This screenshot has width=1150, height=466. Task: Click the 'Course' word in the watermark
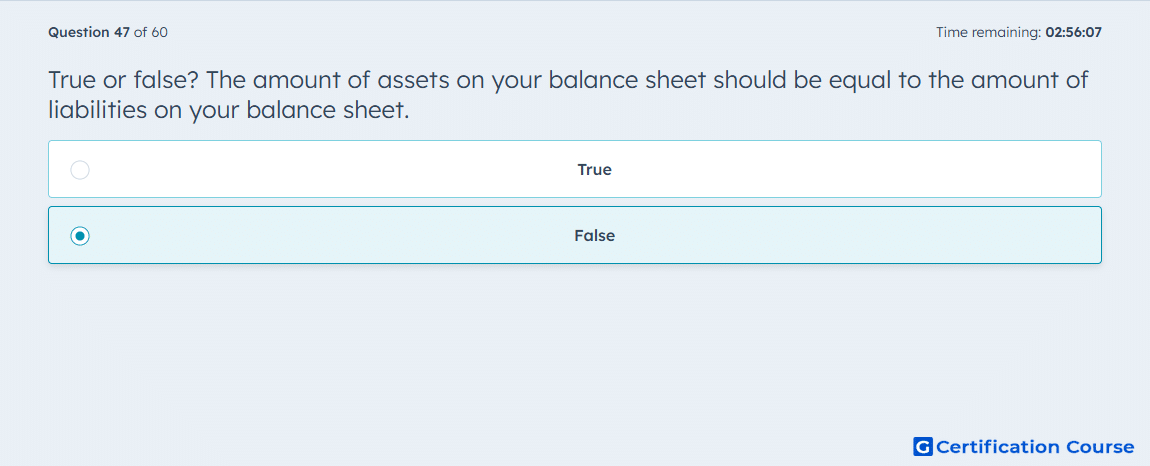(1099, 447)
